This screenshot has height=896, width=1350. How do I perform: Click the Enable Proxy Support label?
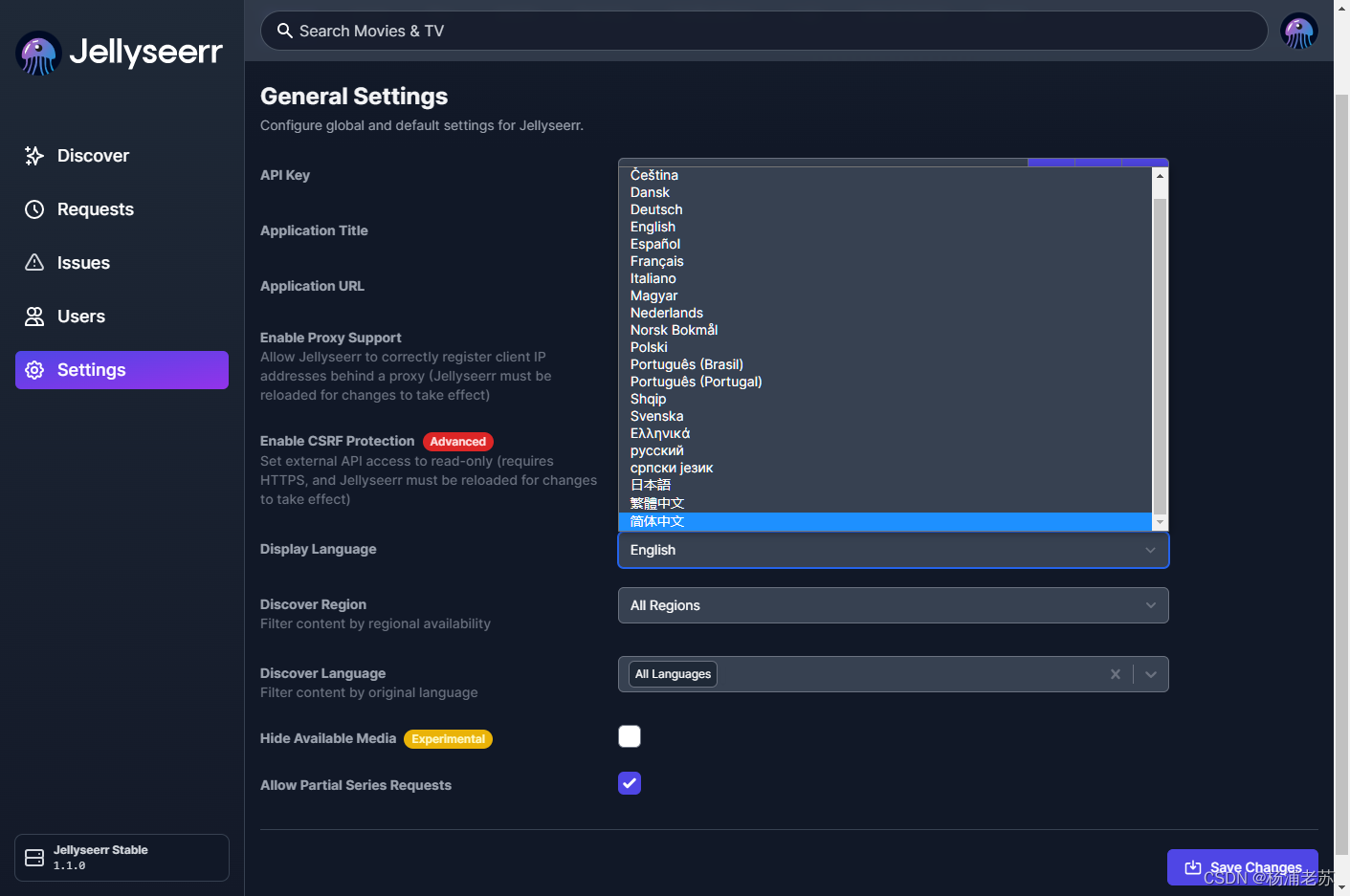(x=331, y=338)
